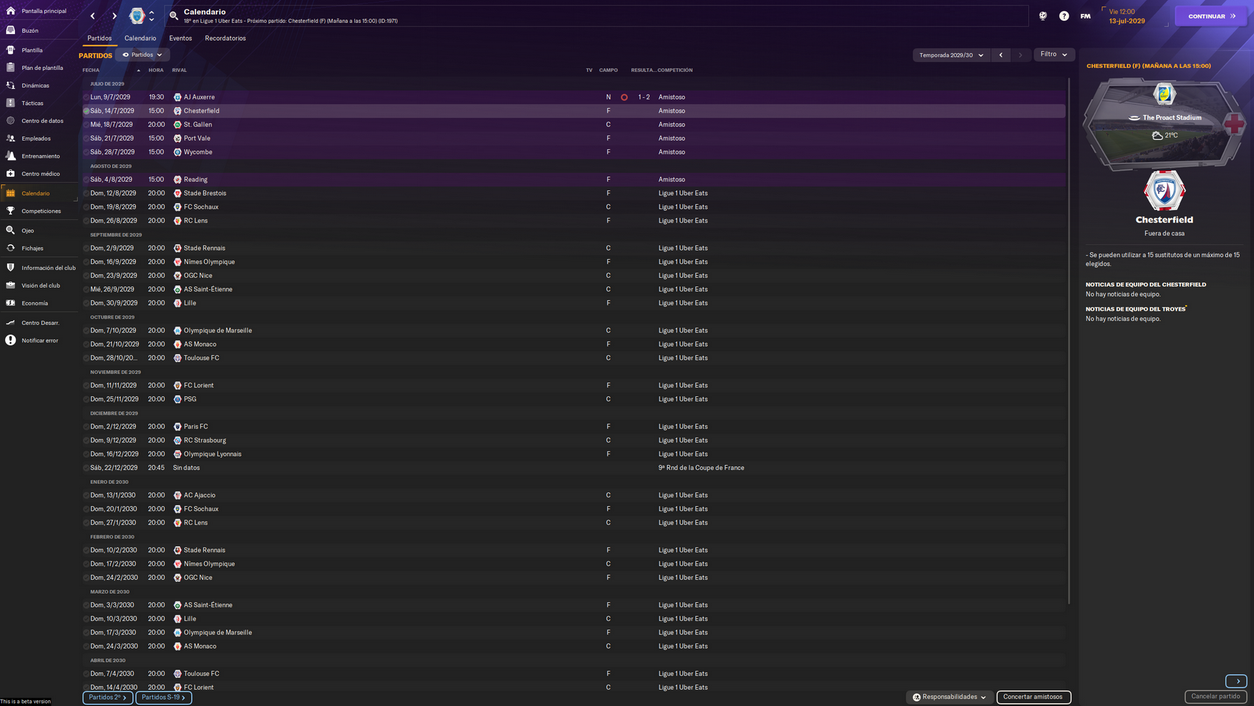This screenshot has height=706, width=1254.
Task: Toggle the PSG row selection circle
Action: [x=87, y=399]
